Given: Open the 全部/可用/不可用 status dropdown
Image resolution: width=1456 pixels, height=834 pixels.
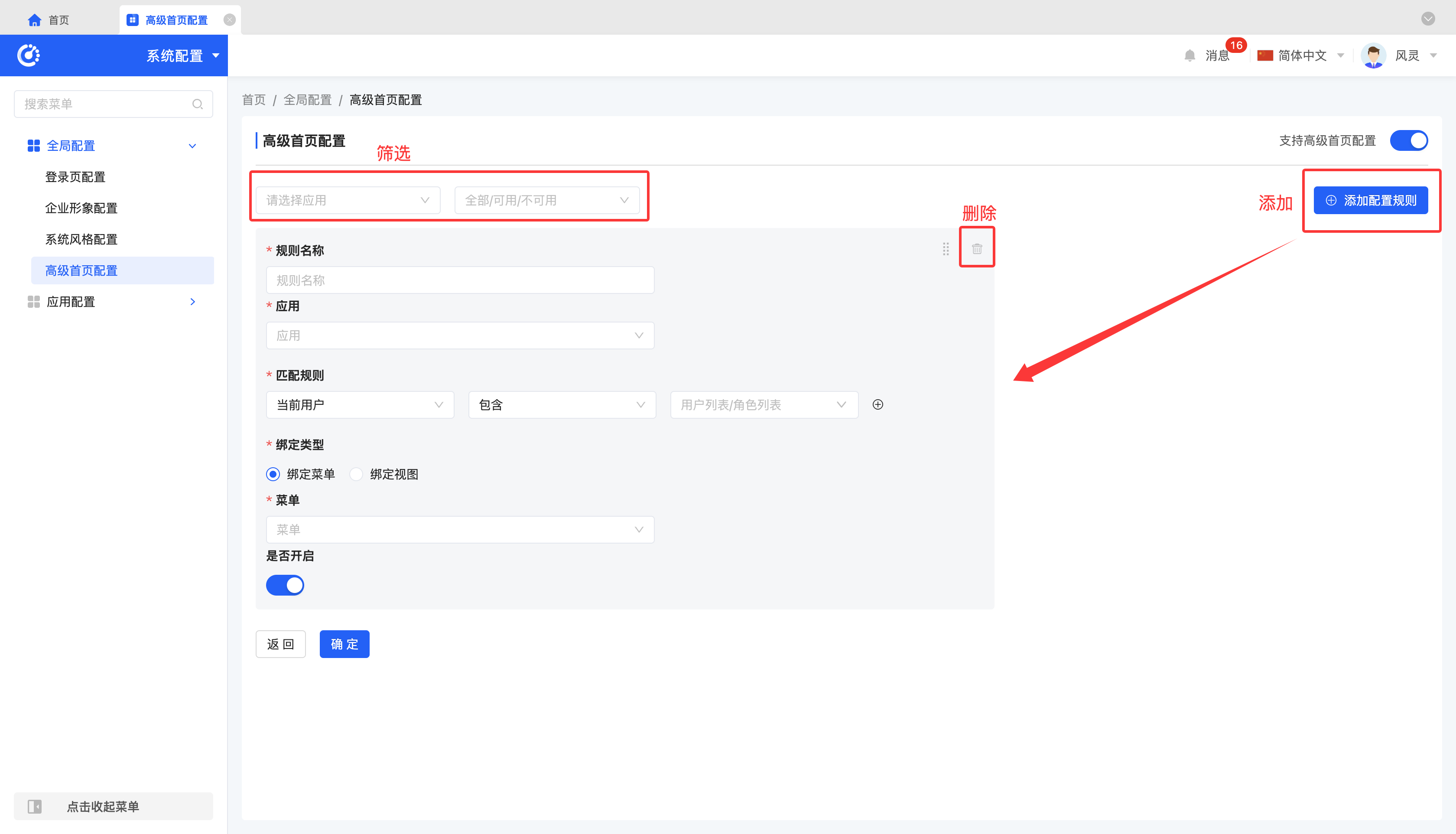Looking at the screenshot, I should (x=546, y=200).
